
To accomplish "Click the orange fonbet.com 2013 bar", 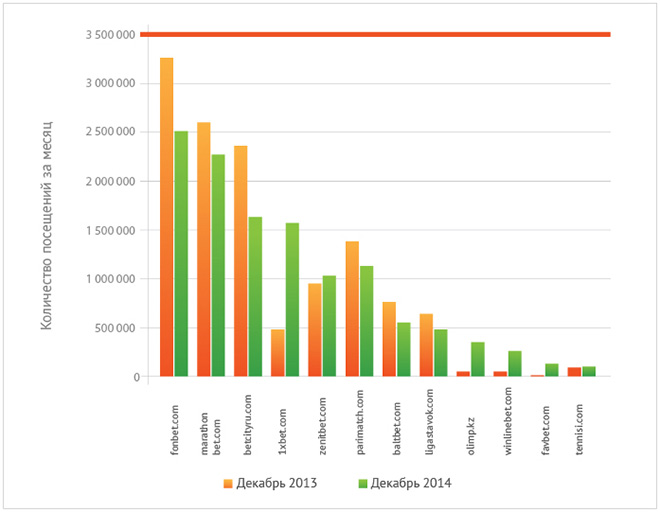I will [x=167, y=217].
